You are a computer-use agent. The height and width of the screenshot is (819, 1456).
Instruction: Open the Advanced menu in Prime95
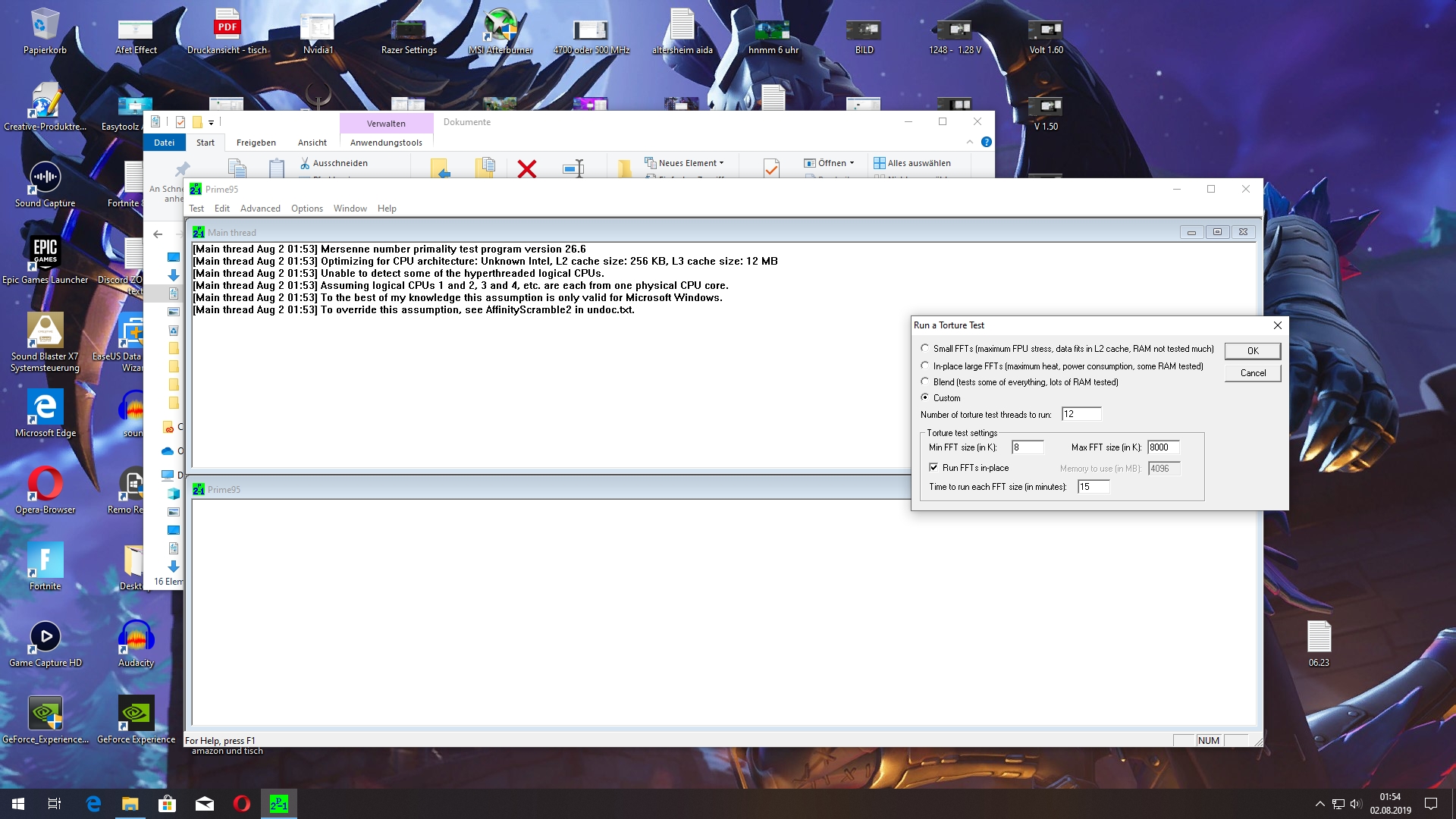pyautogui.click(x=260, y=209)
